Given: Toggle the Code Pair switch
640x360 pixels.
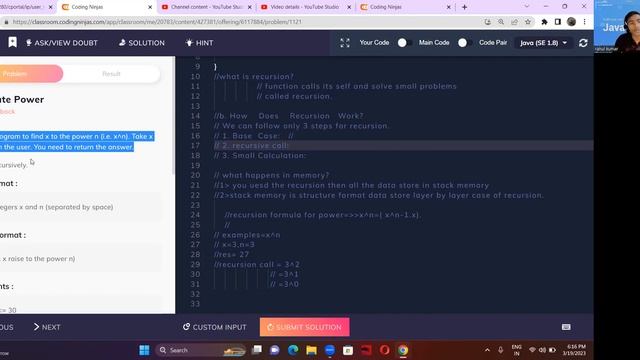Looking at the screenshot, I should [x=464, y=43].
